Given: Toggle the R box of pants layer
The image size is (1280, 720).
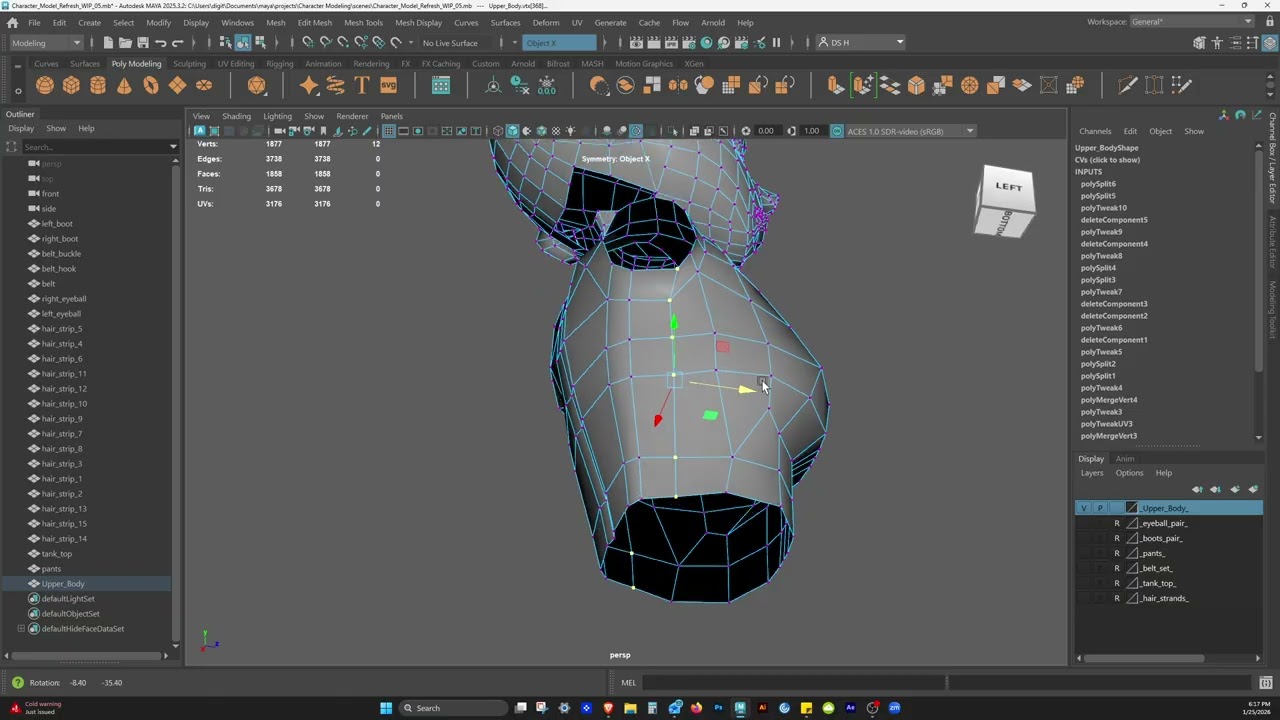Looking at the screenshot, I should [1117, 553].
